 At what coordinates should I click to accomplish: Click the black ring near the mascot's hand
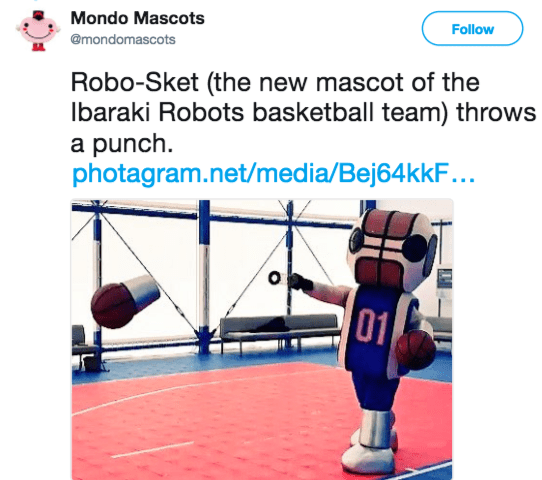274,277
